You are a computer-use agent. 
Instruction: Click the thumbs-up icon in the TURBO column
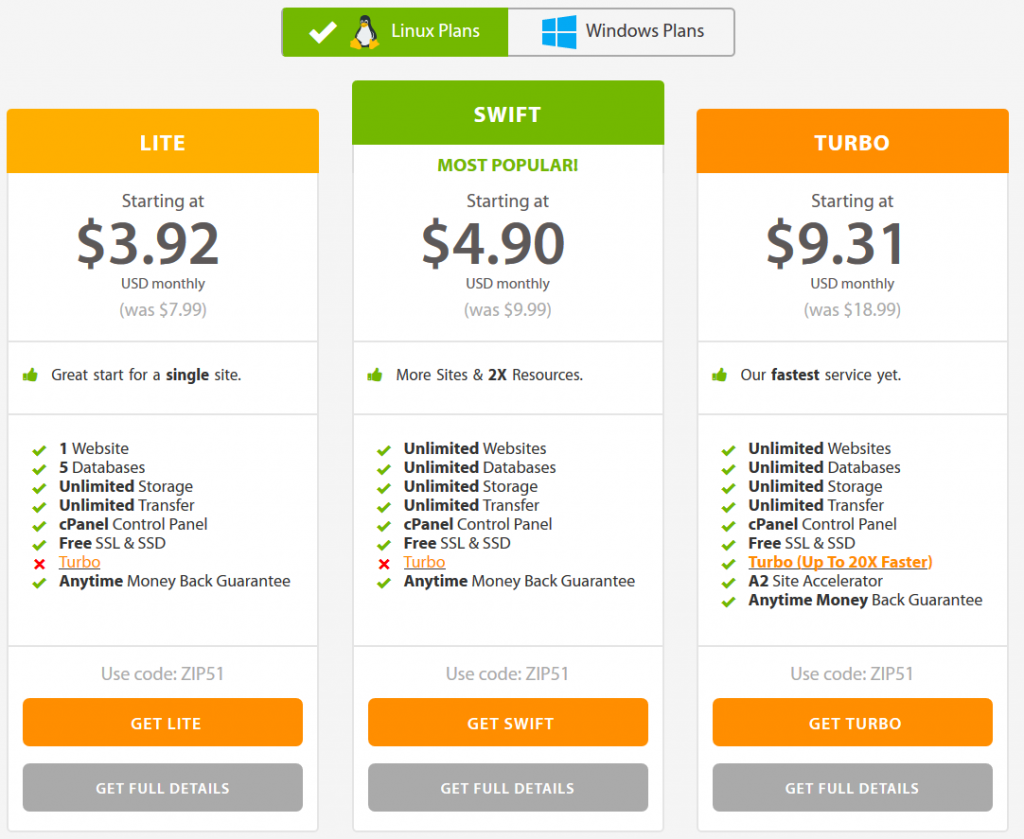tap(720, 375)
